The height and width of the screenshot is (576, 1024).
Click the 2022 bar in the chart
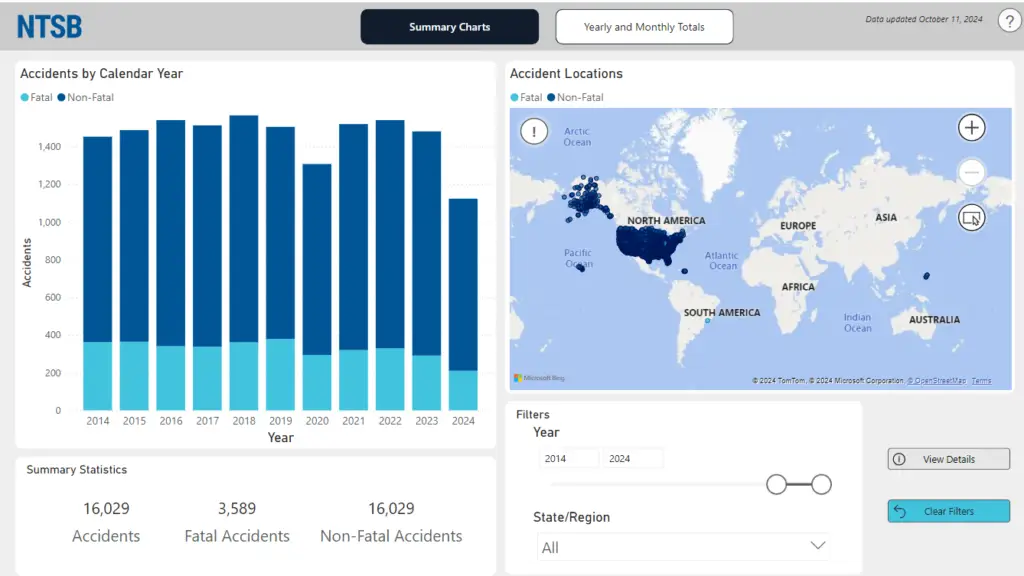coord(390,265)
